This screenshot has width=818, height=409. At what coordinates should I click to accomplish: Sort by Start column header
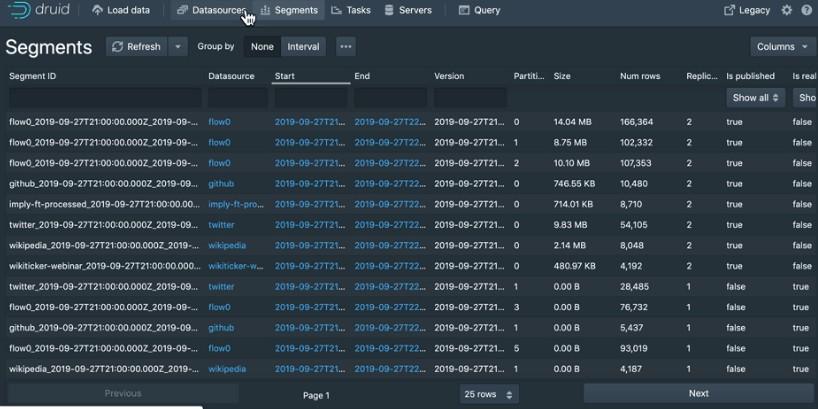coord(285,76)
